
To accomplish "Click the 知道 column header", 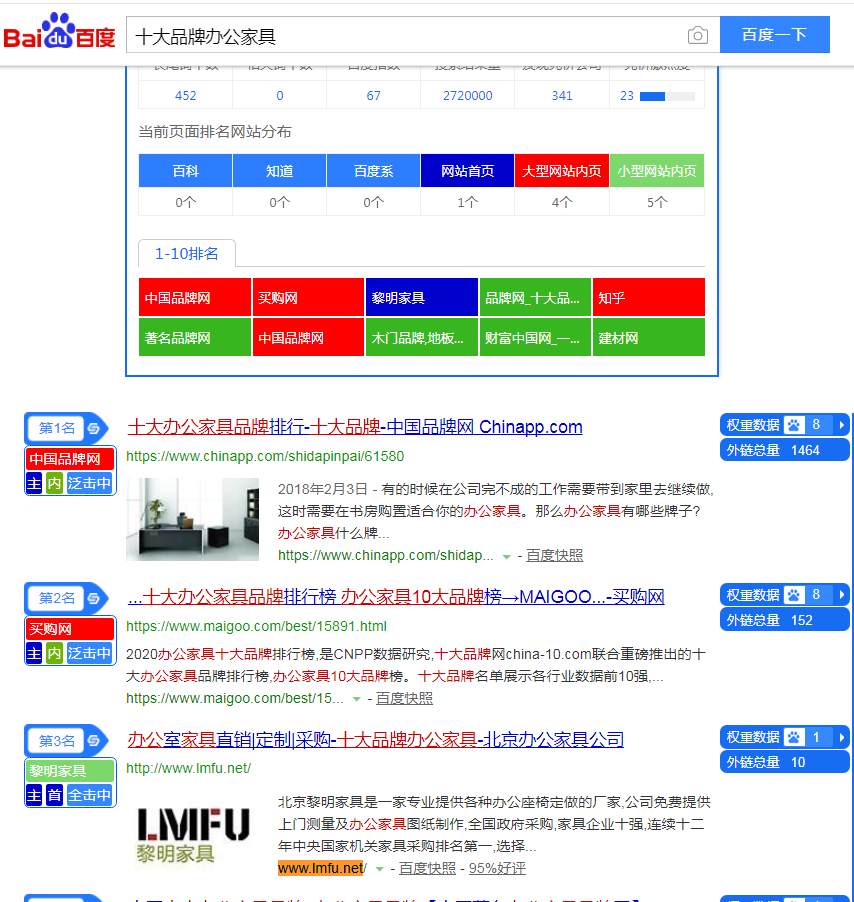I will click(x=279, y=171).
